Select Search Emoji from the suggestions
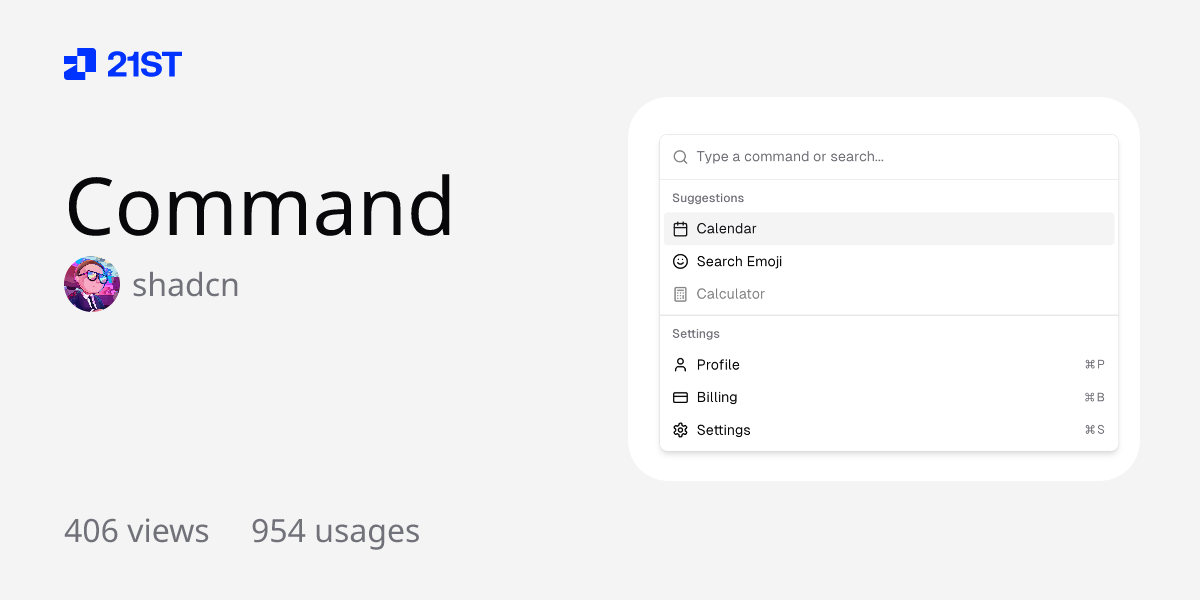The width and height of the screenshot is (1200, 600). click(740, 261)
